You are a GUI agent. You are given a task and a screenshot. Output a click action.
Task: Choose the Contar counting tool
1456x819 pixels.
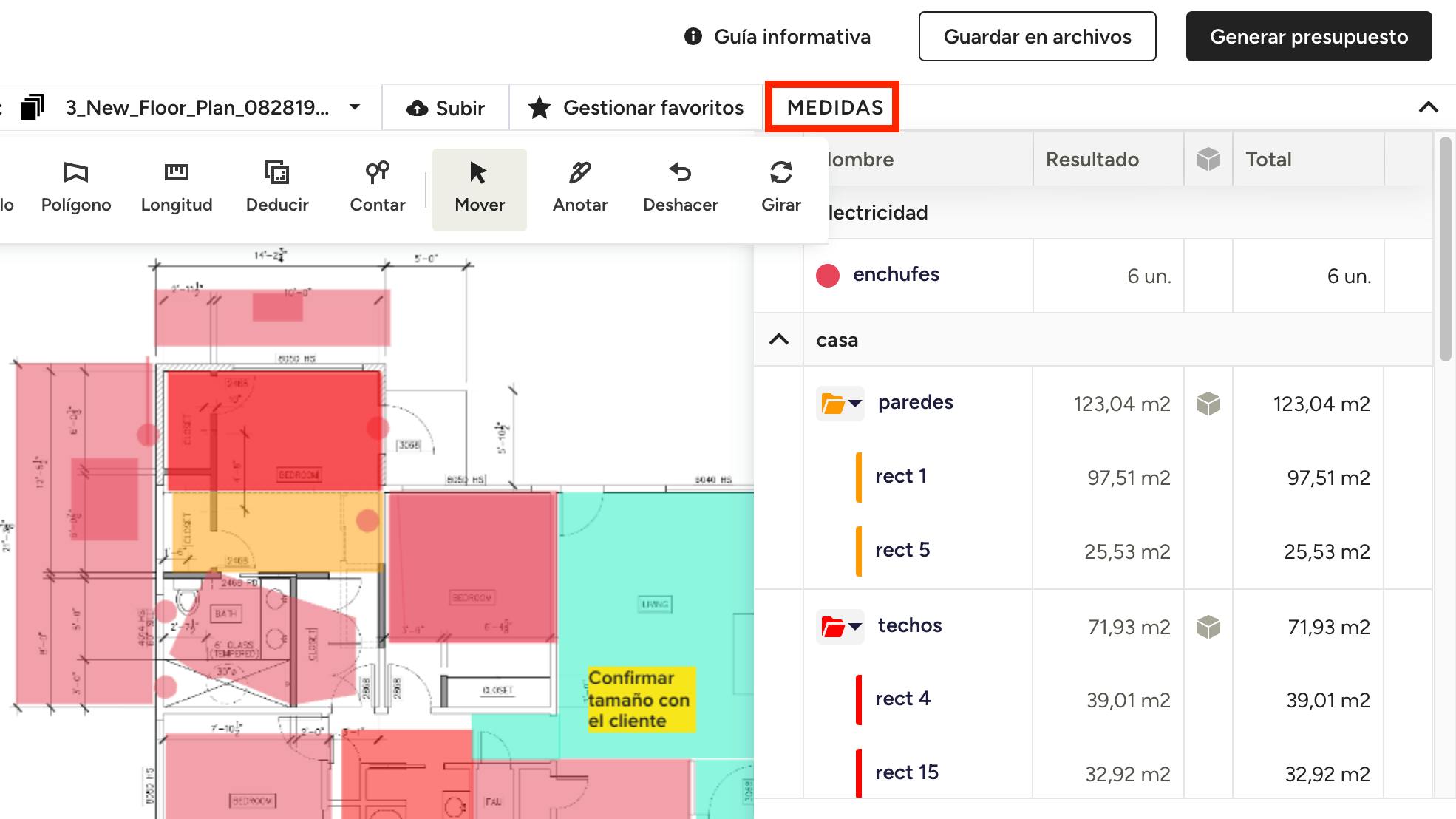pos(378,188)
